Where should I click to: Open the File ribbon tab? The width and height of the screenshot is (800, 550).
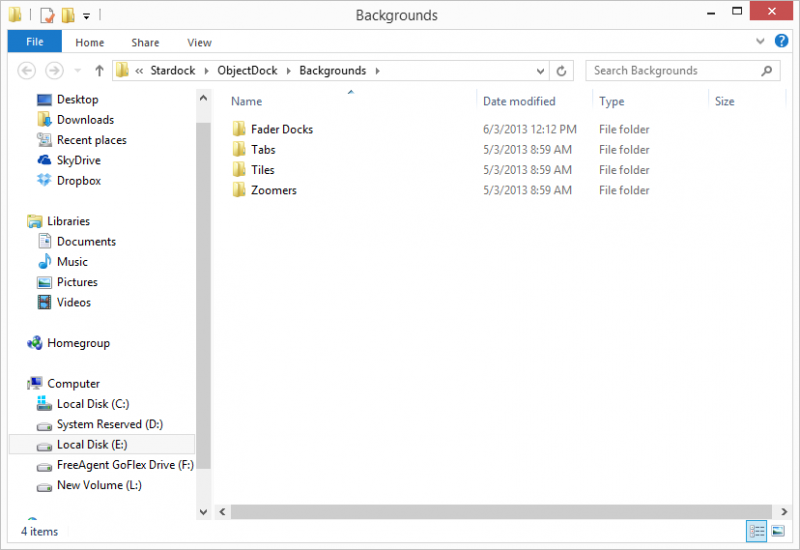[x=35, y=41]
